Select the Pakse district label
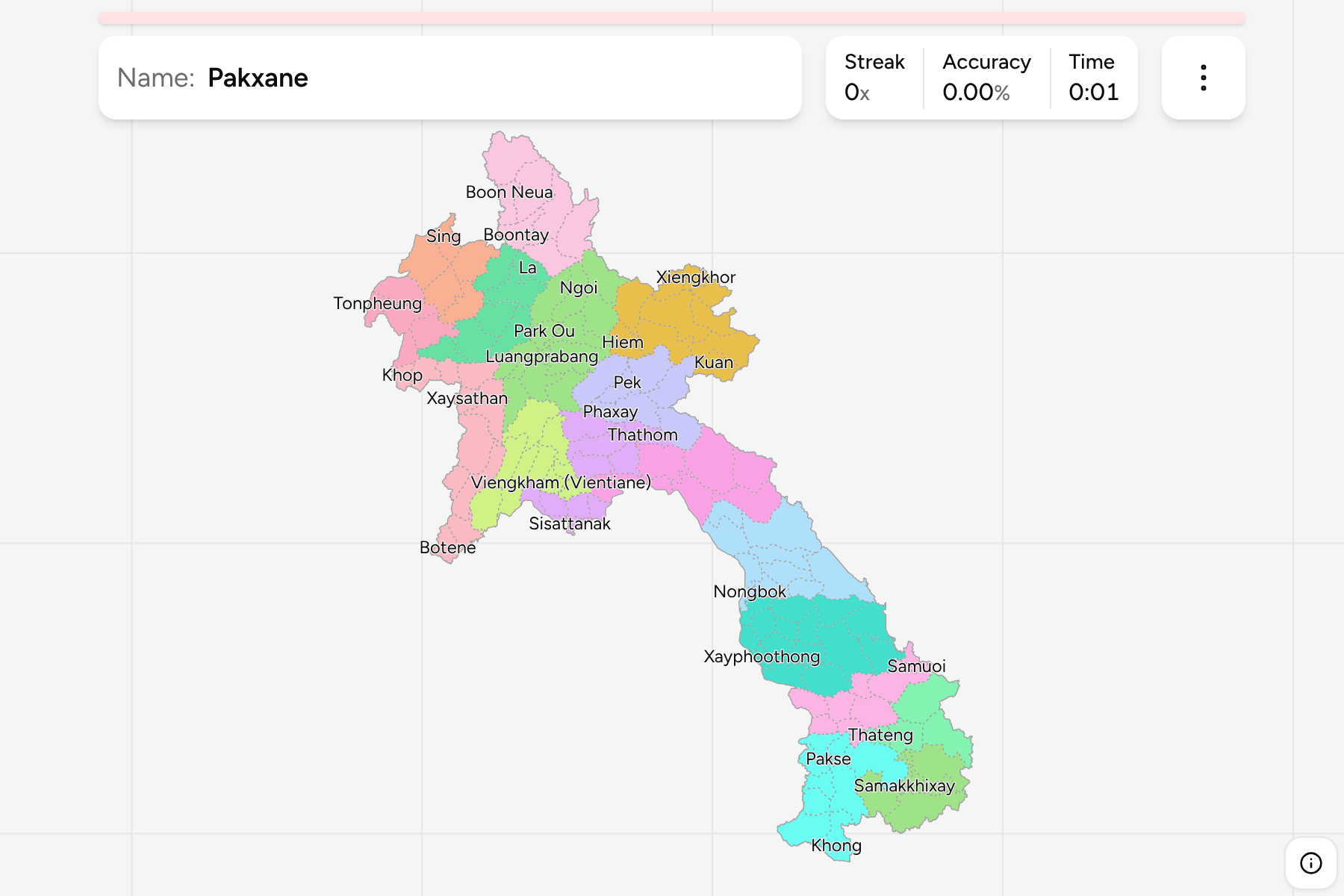 point(828,759)
